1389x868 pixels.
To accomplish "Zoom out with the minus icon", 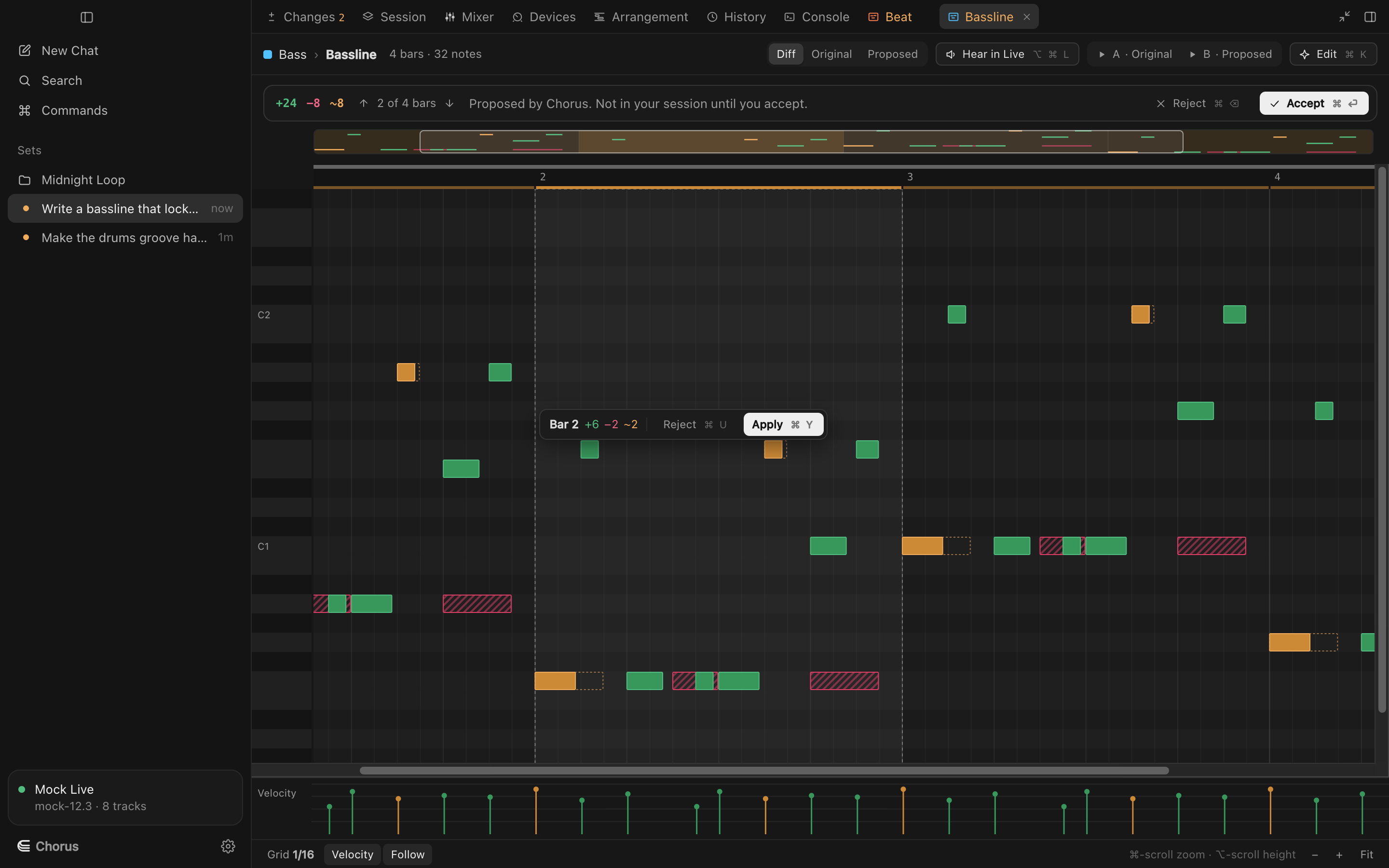I will [x=1315, y=855].
